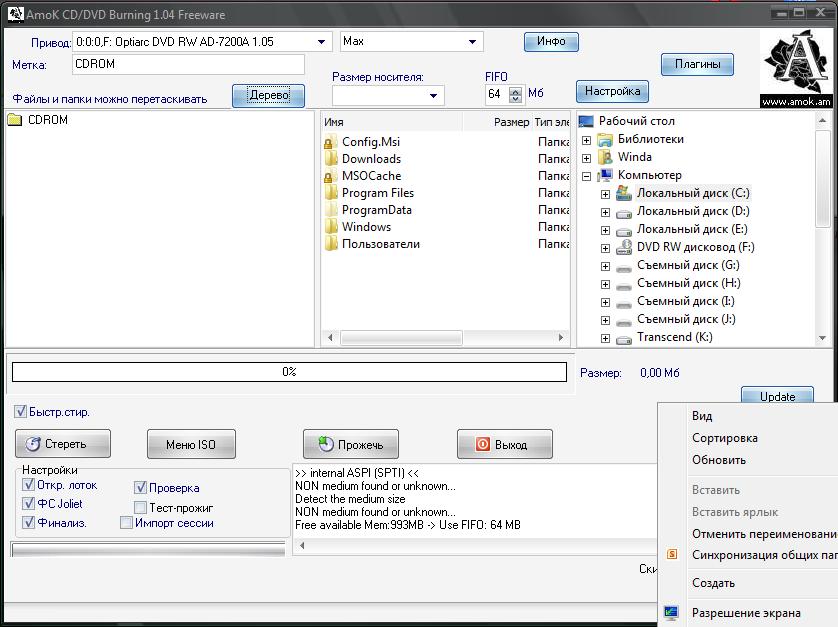Click the Инфо button
838x627 pixels.
551,41
